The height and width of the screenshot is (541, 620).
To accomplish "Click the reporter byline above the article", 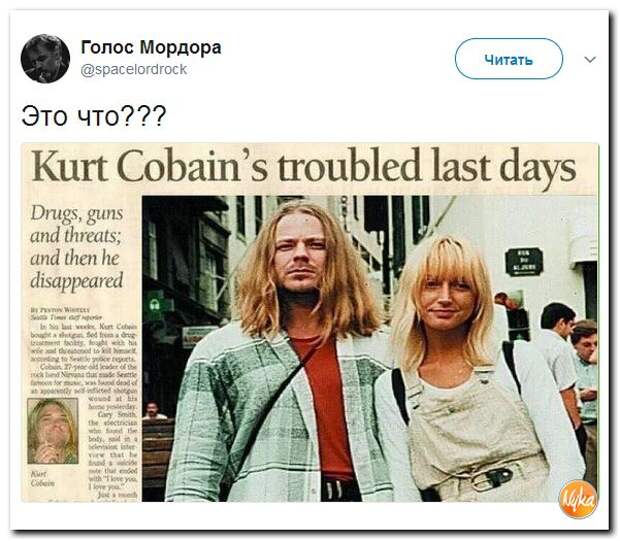I will click(x=66, y=313).
